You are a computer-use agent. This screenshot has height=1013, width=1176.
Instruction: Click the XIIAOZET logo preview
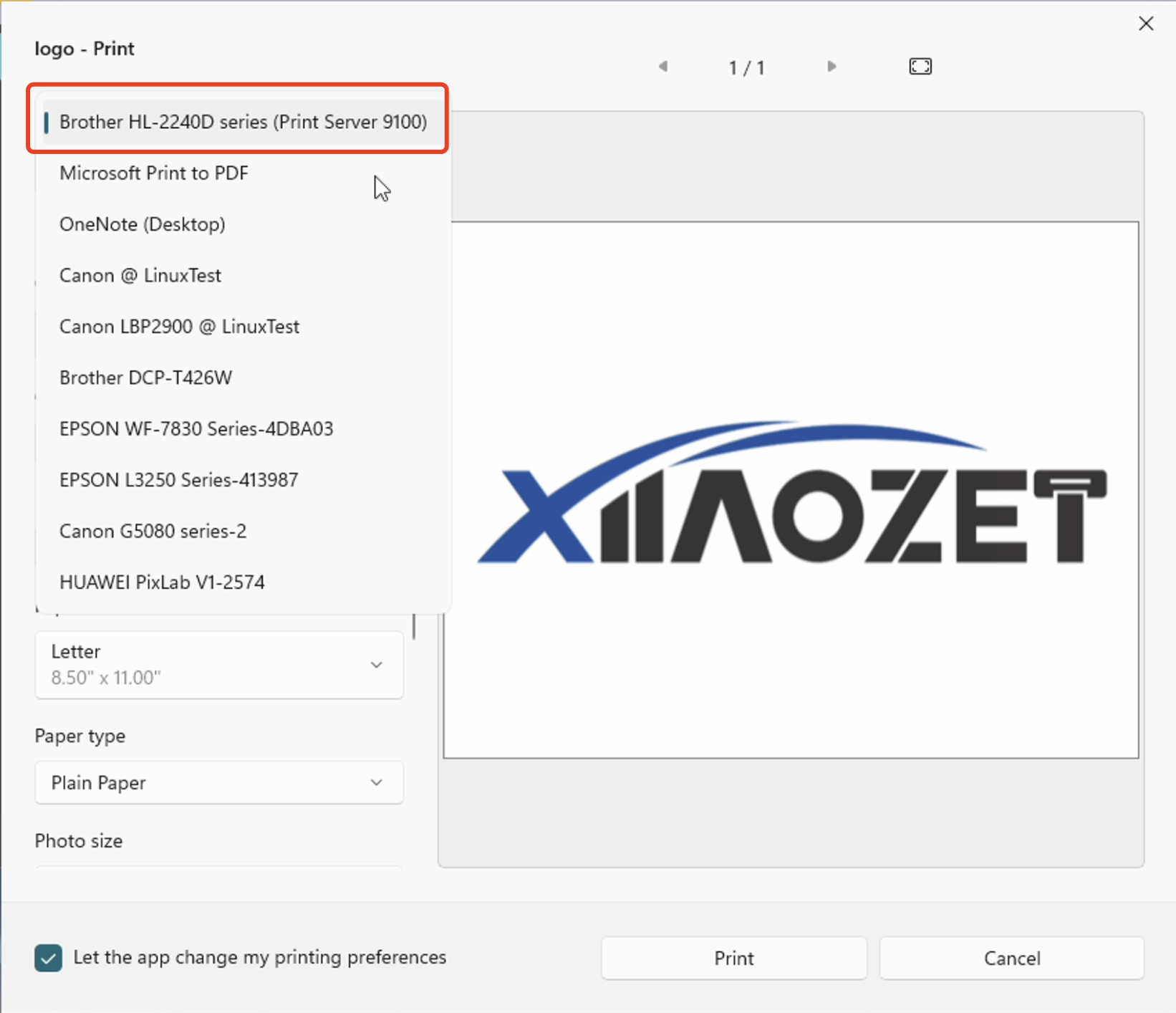point(791,494)
